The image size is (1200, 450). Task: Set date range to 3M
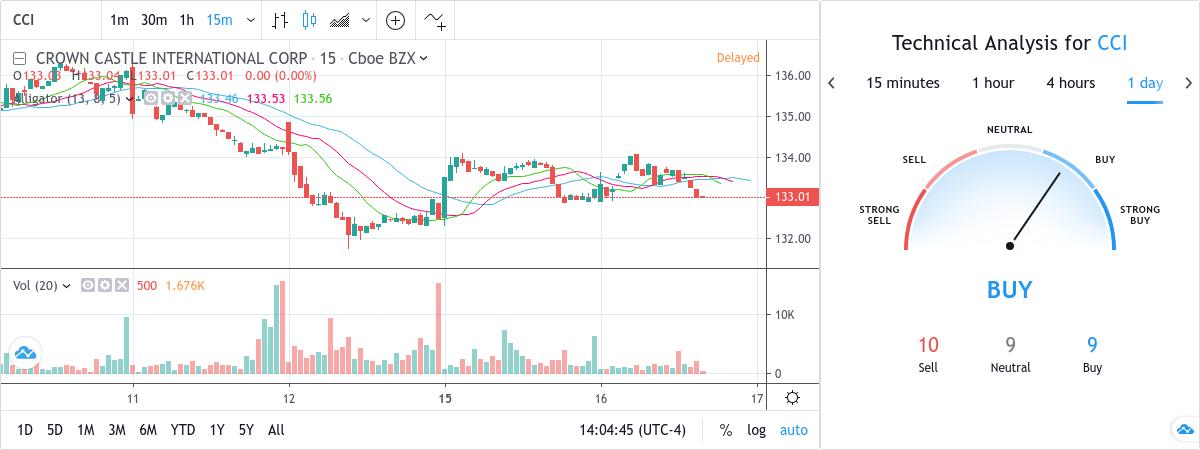coord(117,430)
